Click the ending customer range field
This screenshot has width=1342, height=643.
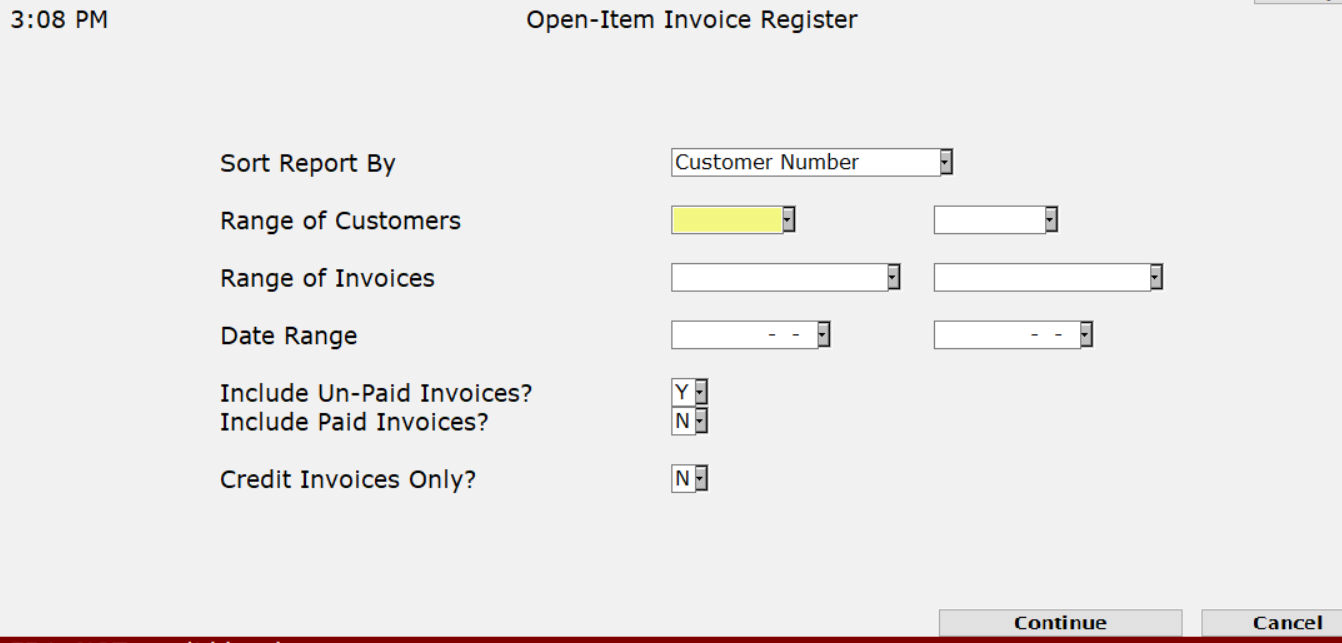988,220
